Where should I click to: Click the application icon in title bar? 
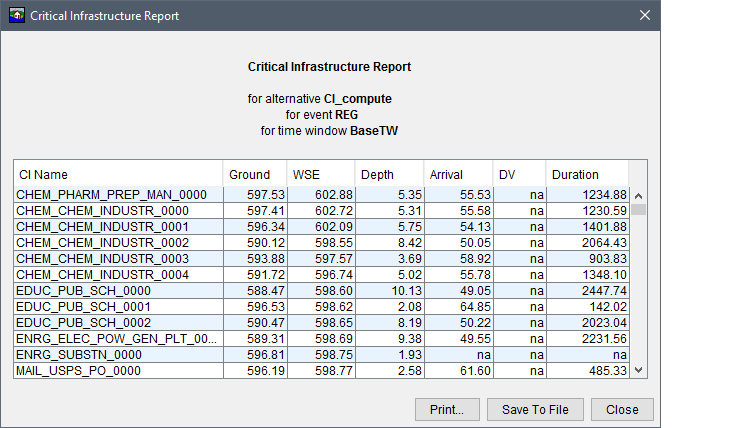click(x=16, y=16)
